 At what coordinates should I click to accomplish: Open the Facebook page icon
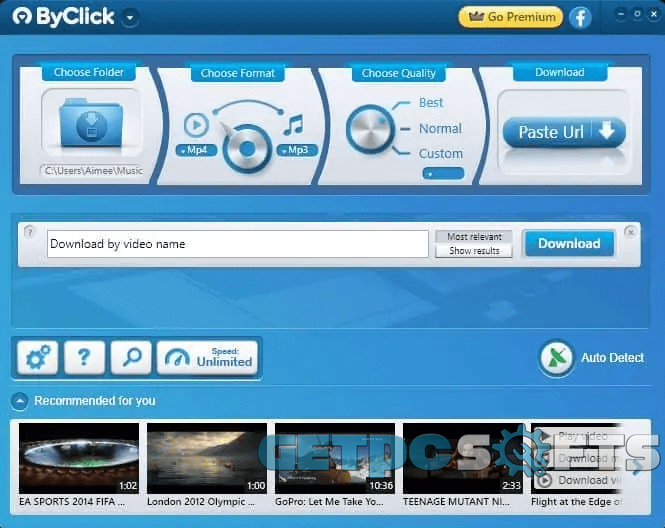click(x=580, y=17)
